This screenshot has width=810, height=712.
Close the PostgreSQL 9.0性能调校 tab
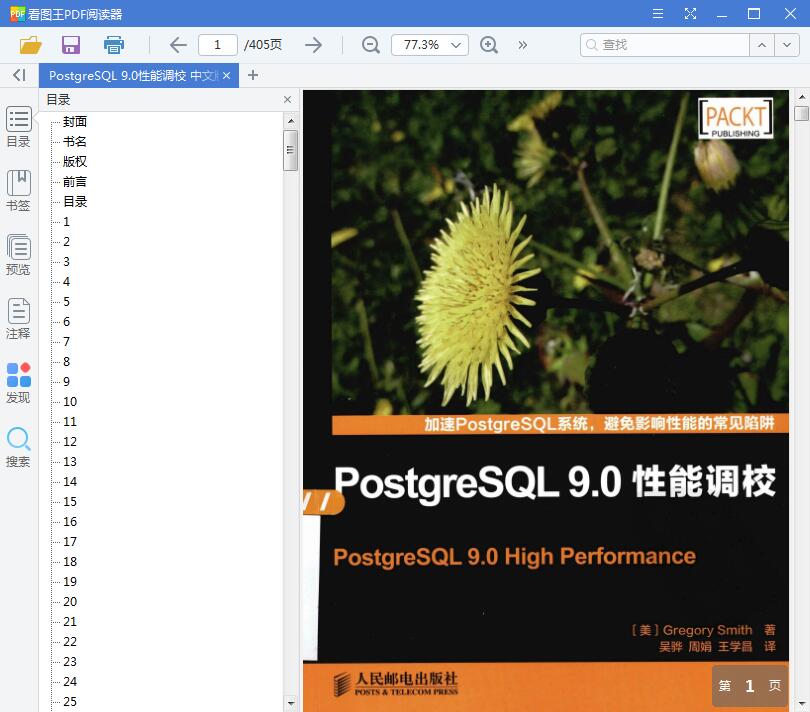[x=226, y=76]
